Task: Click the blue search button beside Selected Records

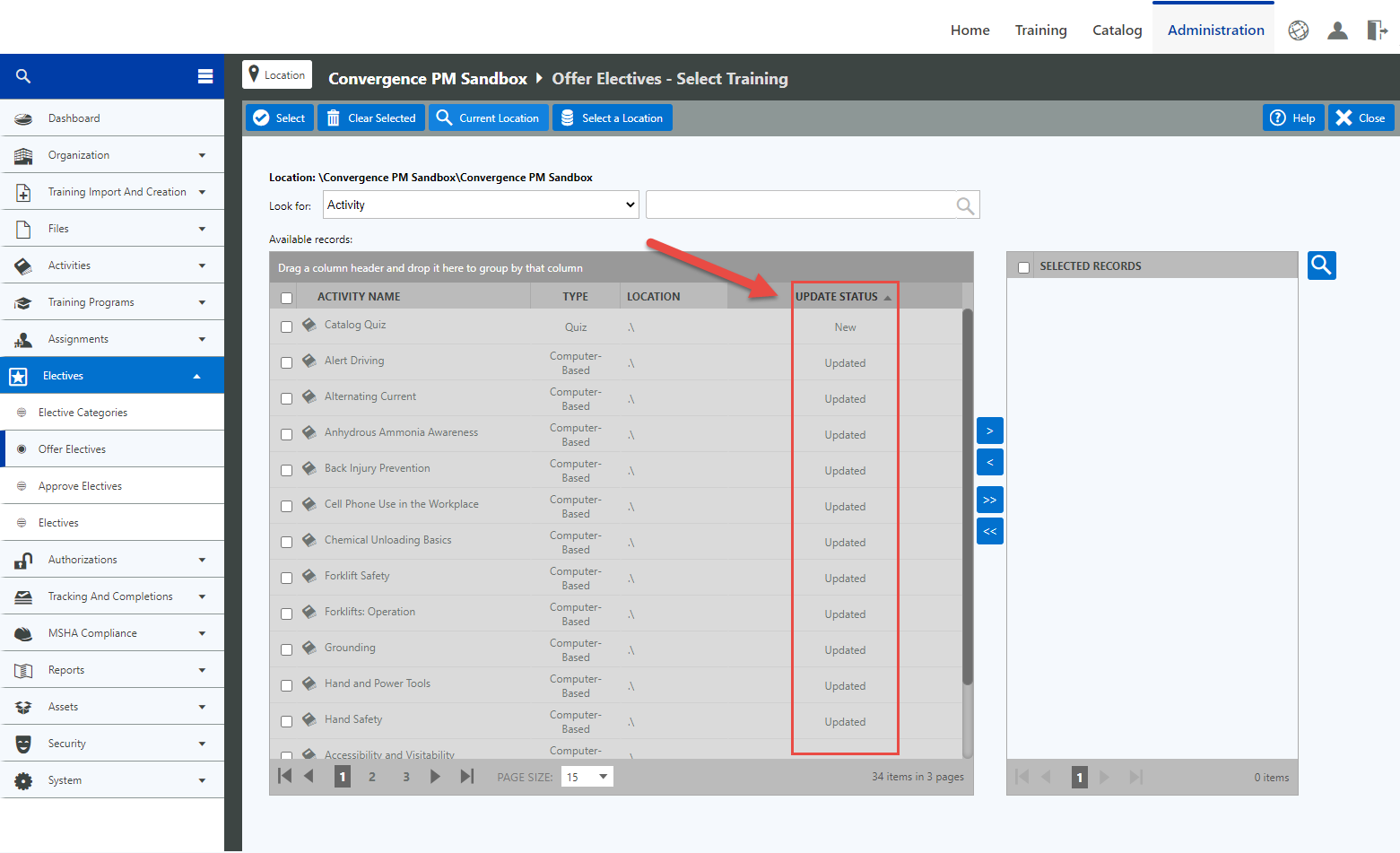Action: 1321,265
